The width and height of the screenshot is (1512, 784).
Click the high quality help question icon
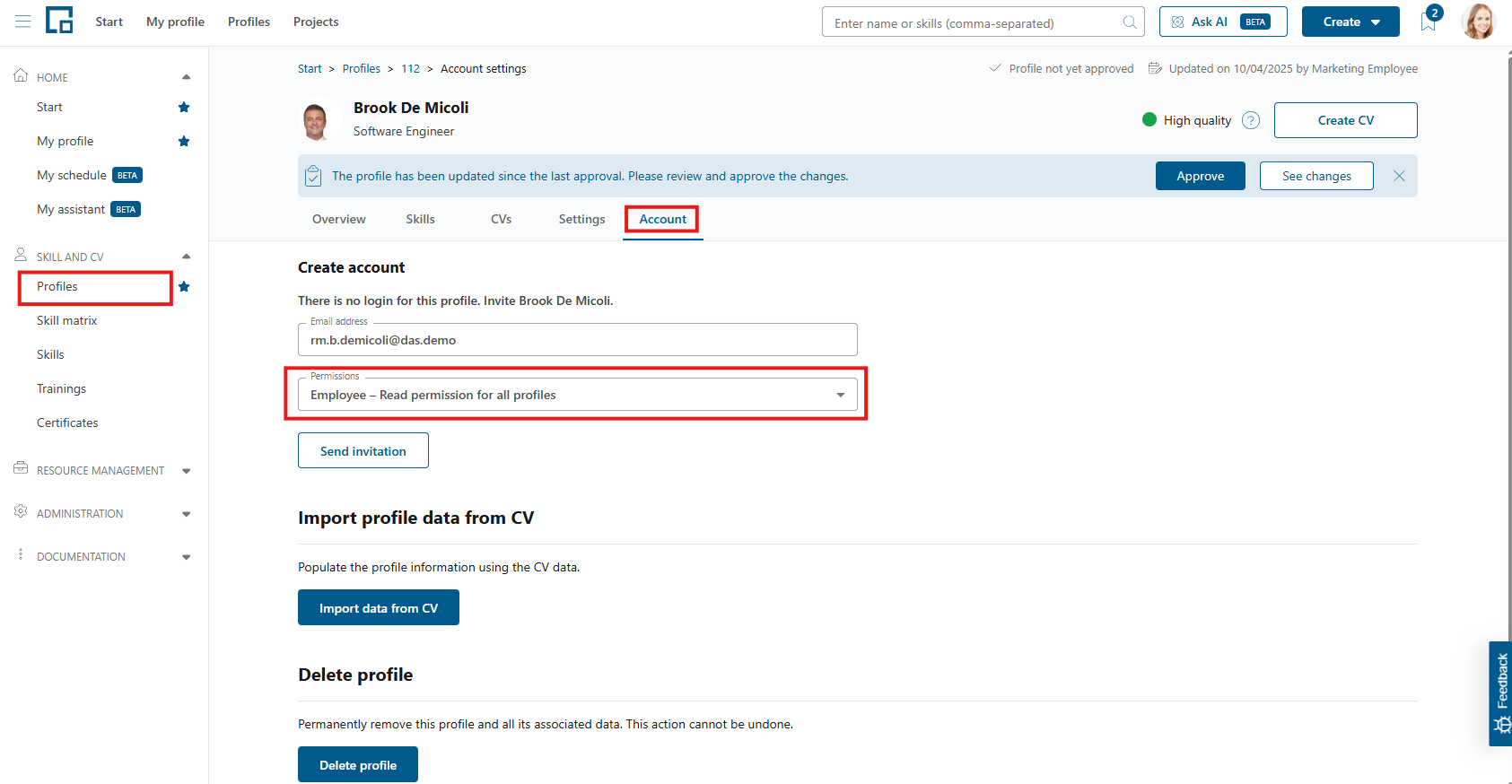click(1251, 120)
